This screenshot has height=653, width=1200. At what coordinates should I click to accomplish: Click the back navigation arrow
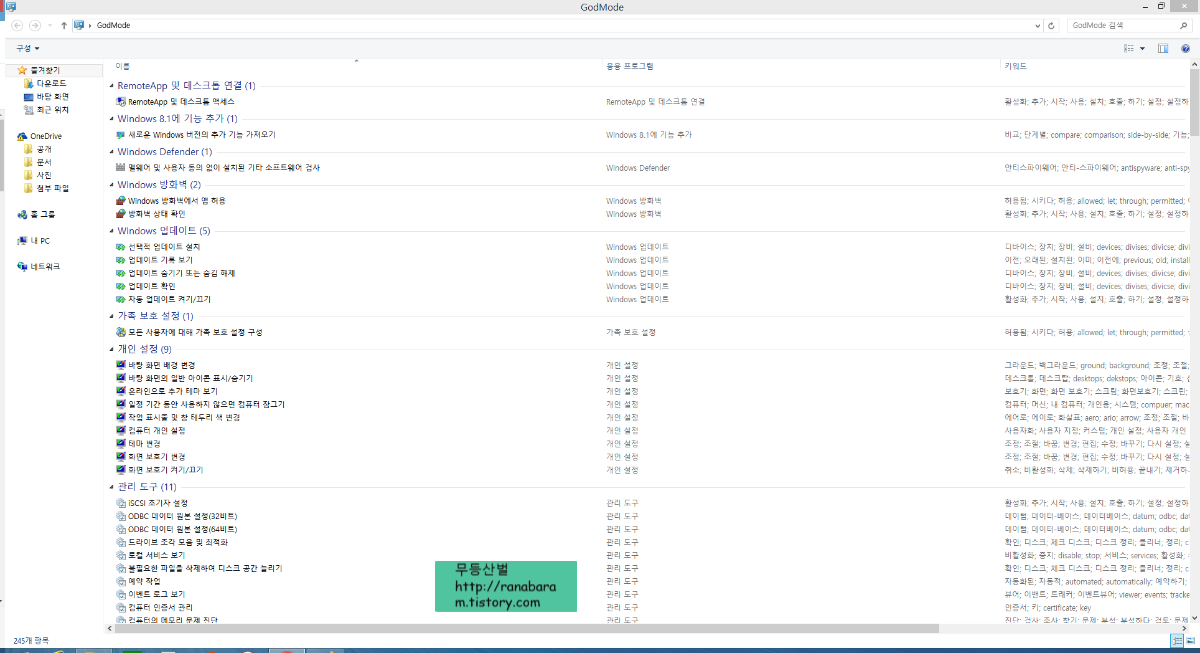coord(16,25)
